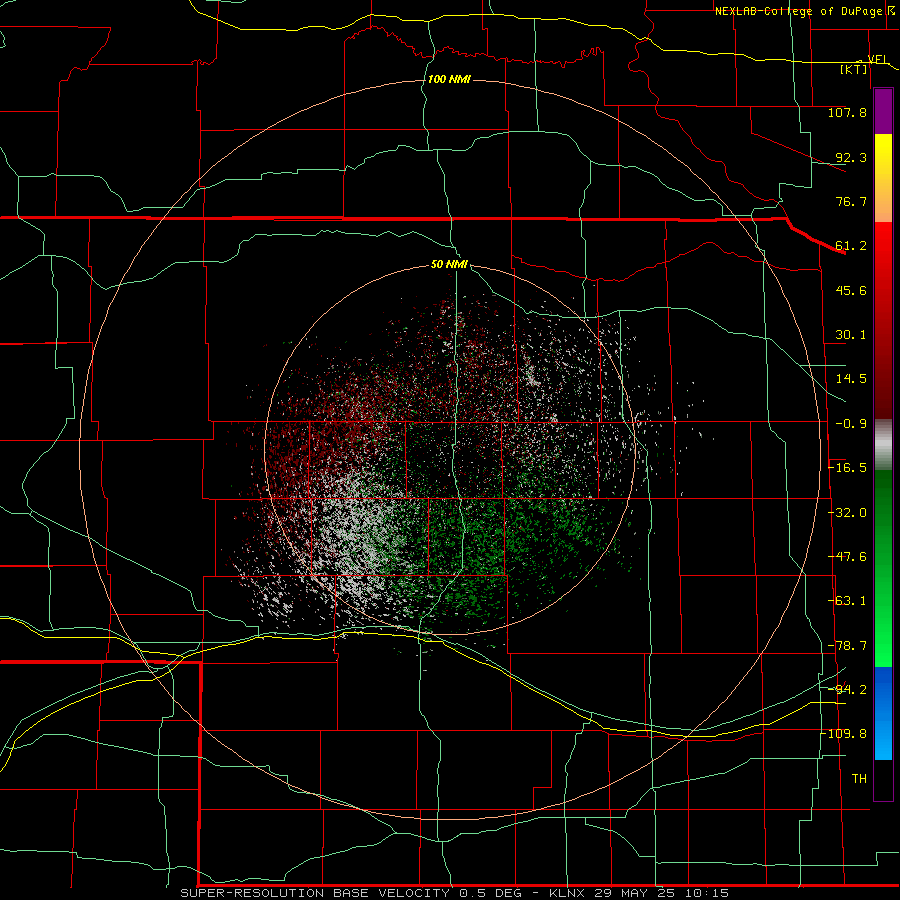Click the blue segment of the color bar
This screenshot has width=900, height=900.
(x=883, y=713)
